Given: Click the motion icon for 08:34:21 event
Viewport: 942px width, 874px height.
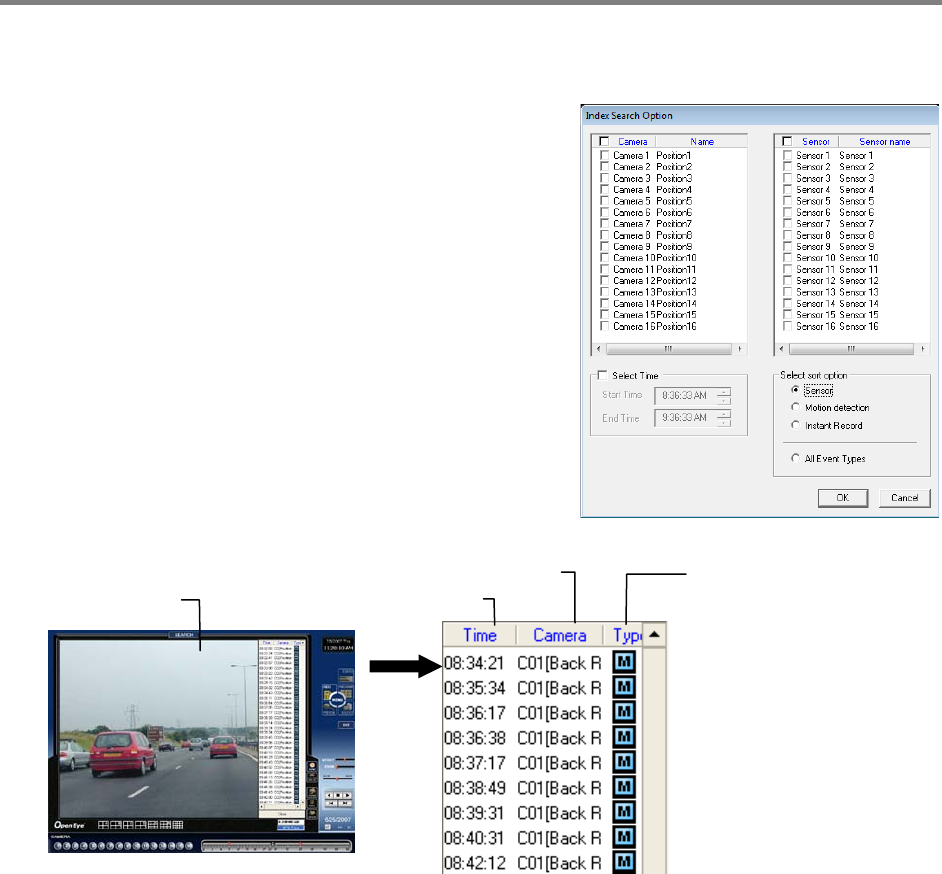Looking at the screenshot, I should coord(624,663).
